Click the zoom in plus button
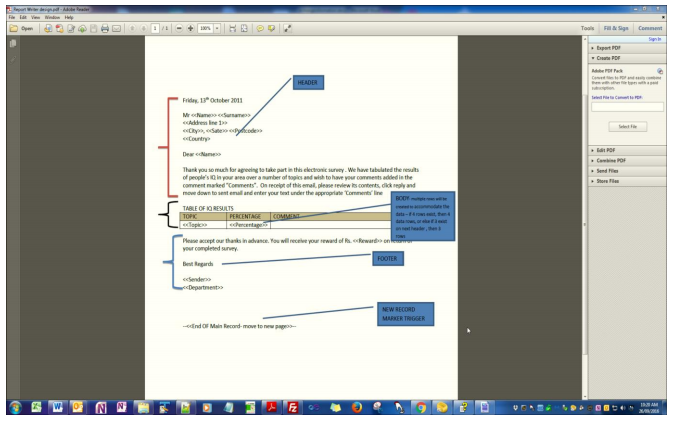 pyautogui.click(x=190, y=29)
